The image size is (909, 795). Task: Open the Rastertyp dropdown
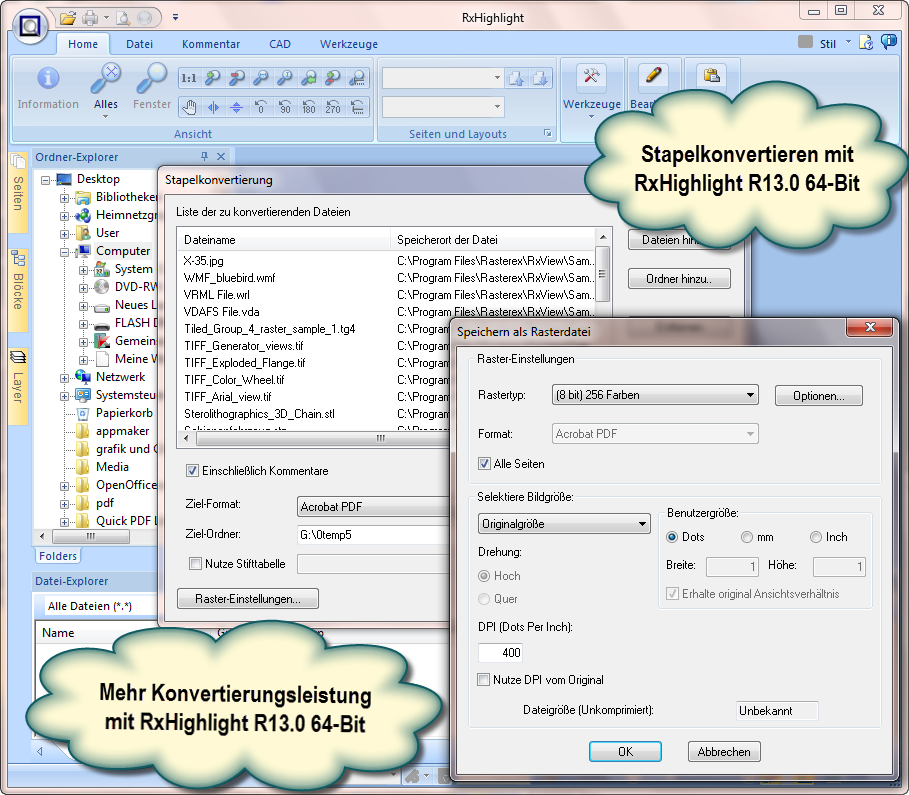pos(655,396)
